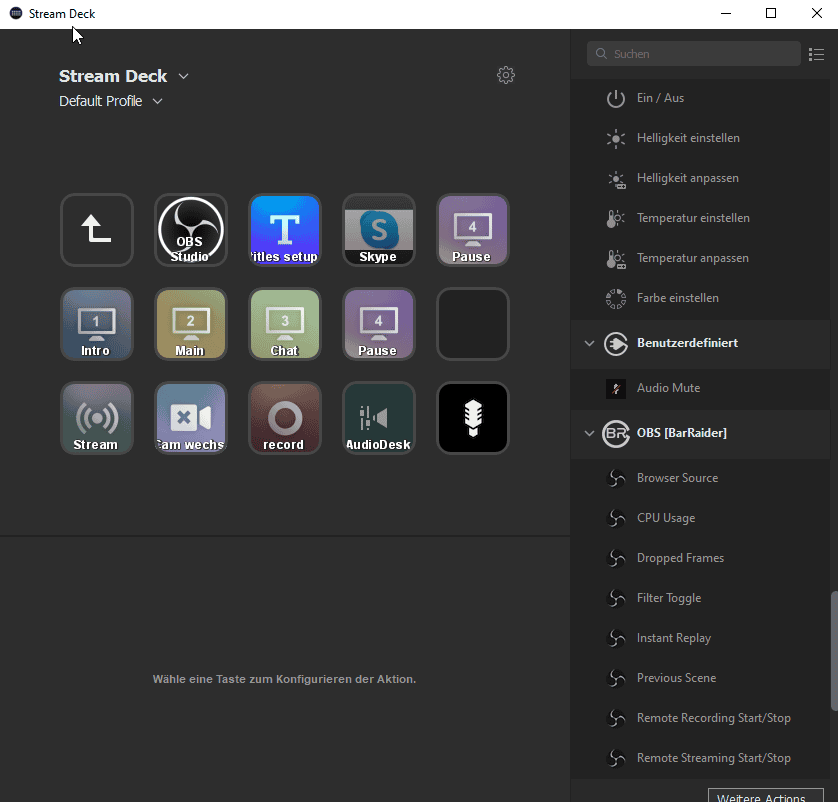Click the actions list scrollbar
This screenshot has height=802, width=838.
click(834, 651)
